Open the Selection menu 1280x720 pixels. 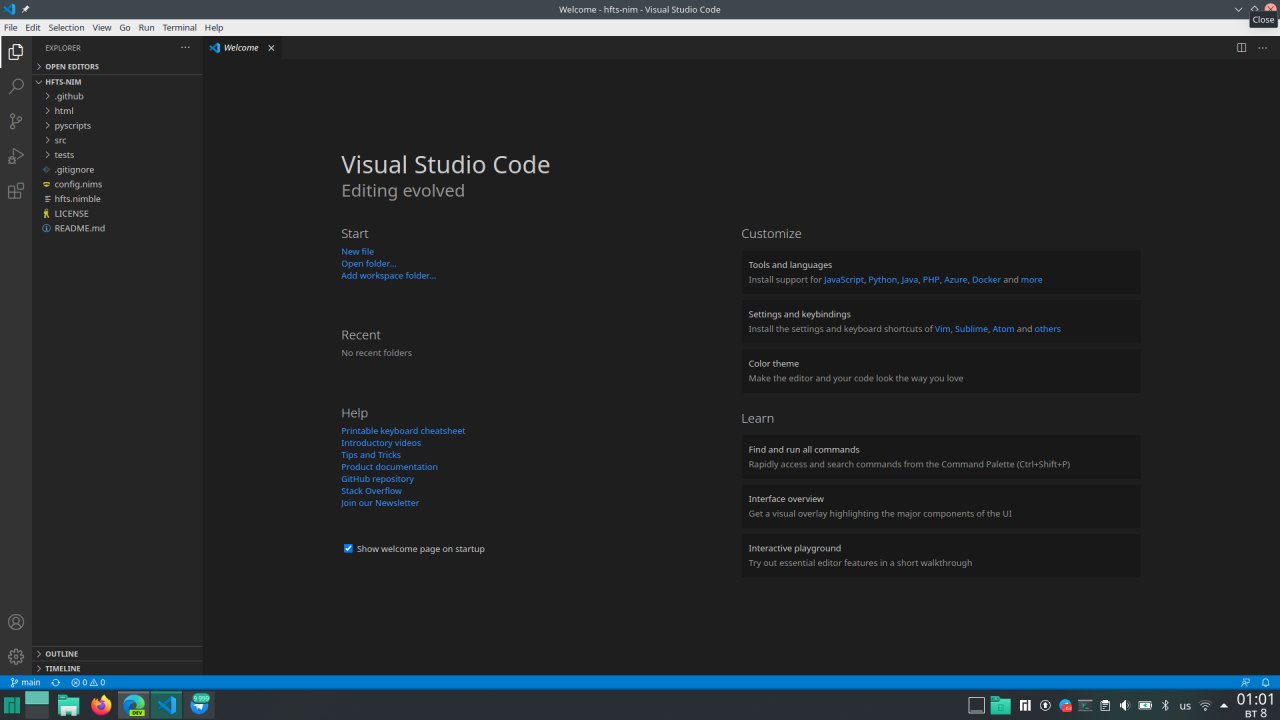[x=67, y=28]
